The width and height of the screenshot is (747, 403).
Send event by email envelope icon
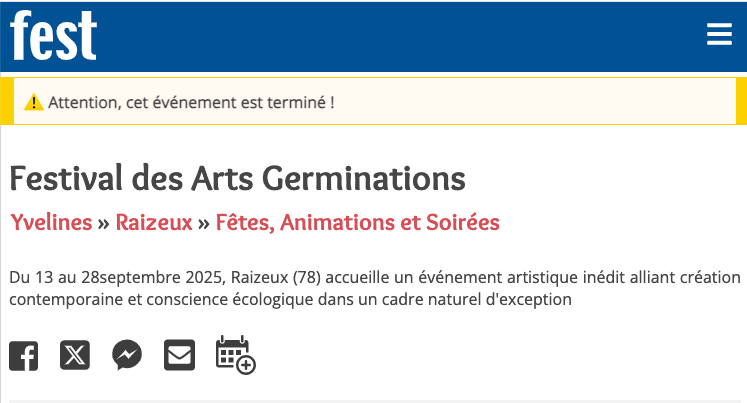179,355
